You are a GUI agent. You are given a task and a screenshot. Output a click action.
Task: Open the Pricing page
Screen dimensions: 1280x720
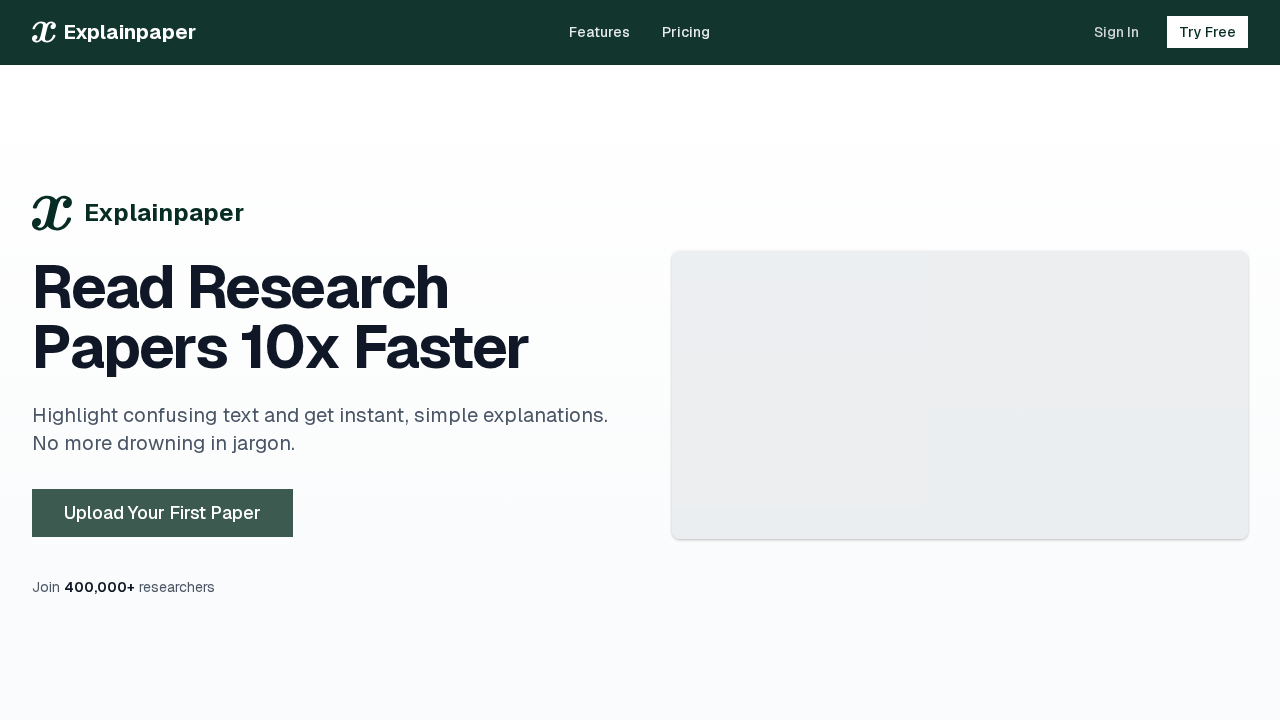click(686, 32)
